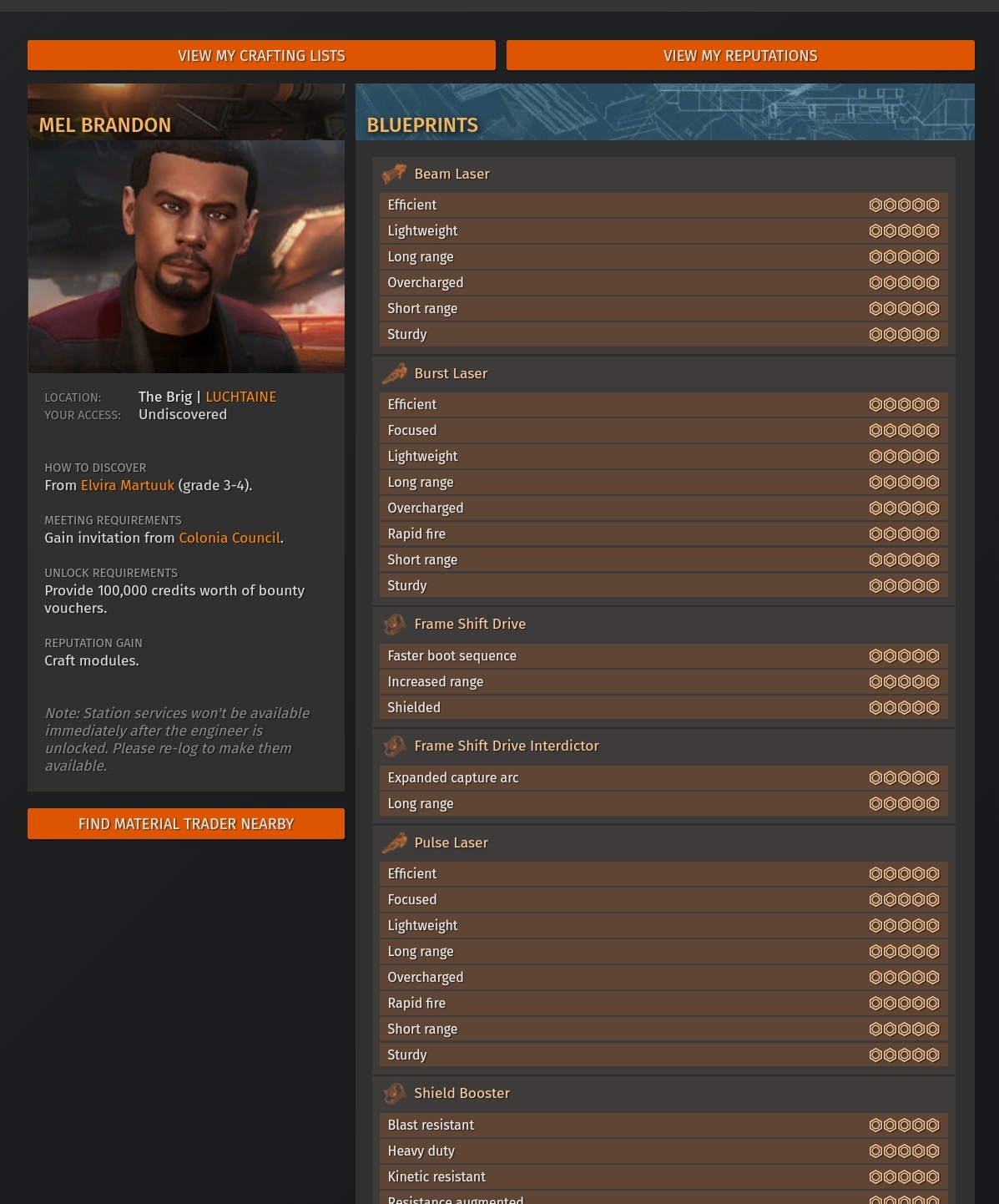The image size is (999, 1204).
Task: Follow the LUCHTAINE system link
Action: tap(241, 397)
